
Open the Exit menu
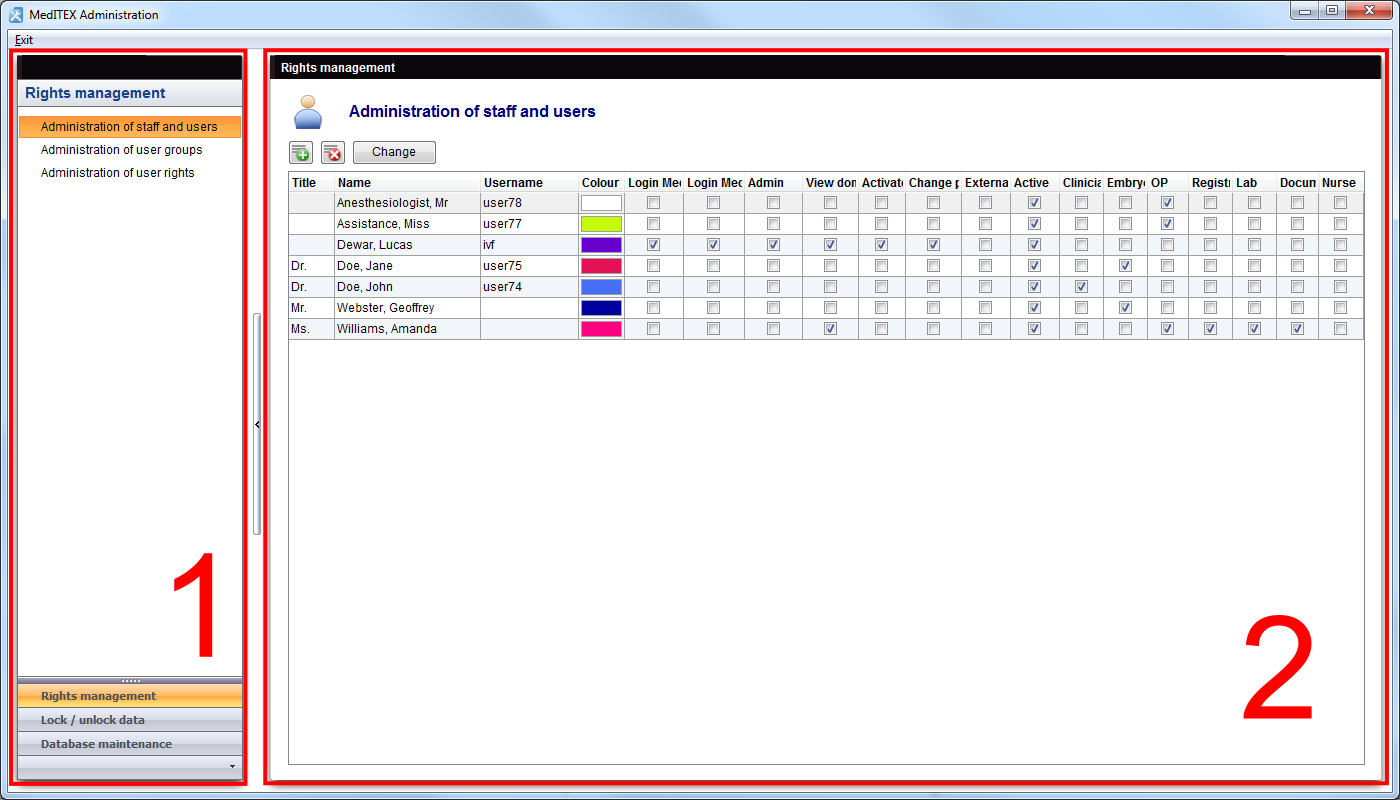[24, 40]
